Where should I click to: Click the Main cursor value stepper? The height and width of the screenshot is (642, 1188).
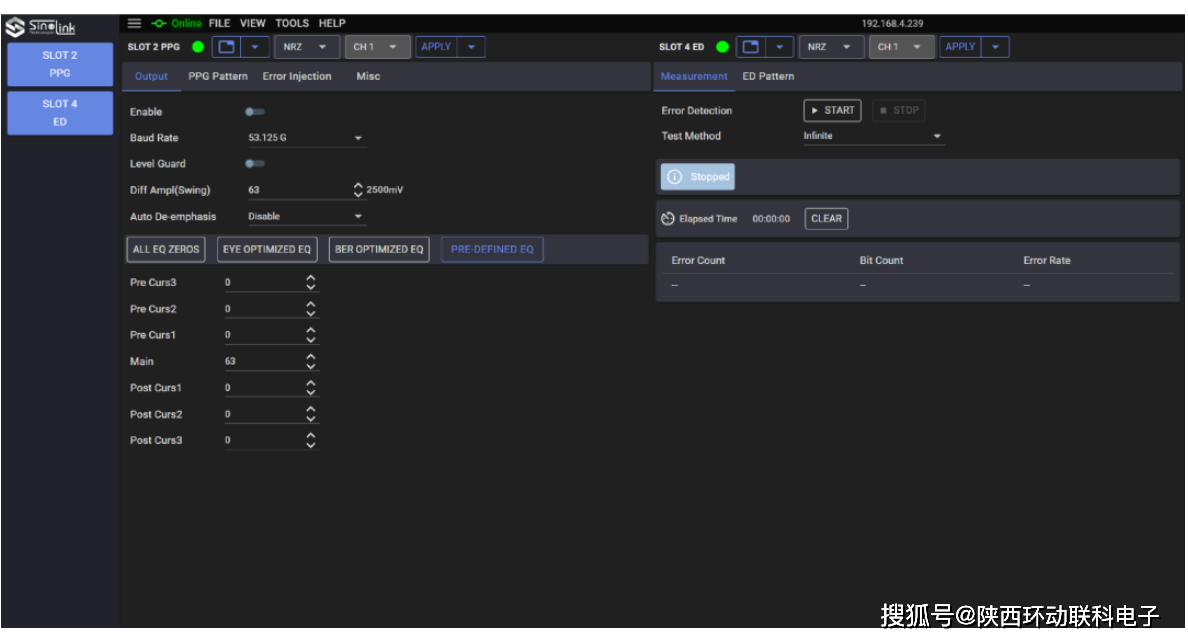point(310,361)
